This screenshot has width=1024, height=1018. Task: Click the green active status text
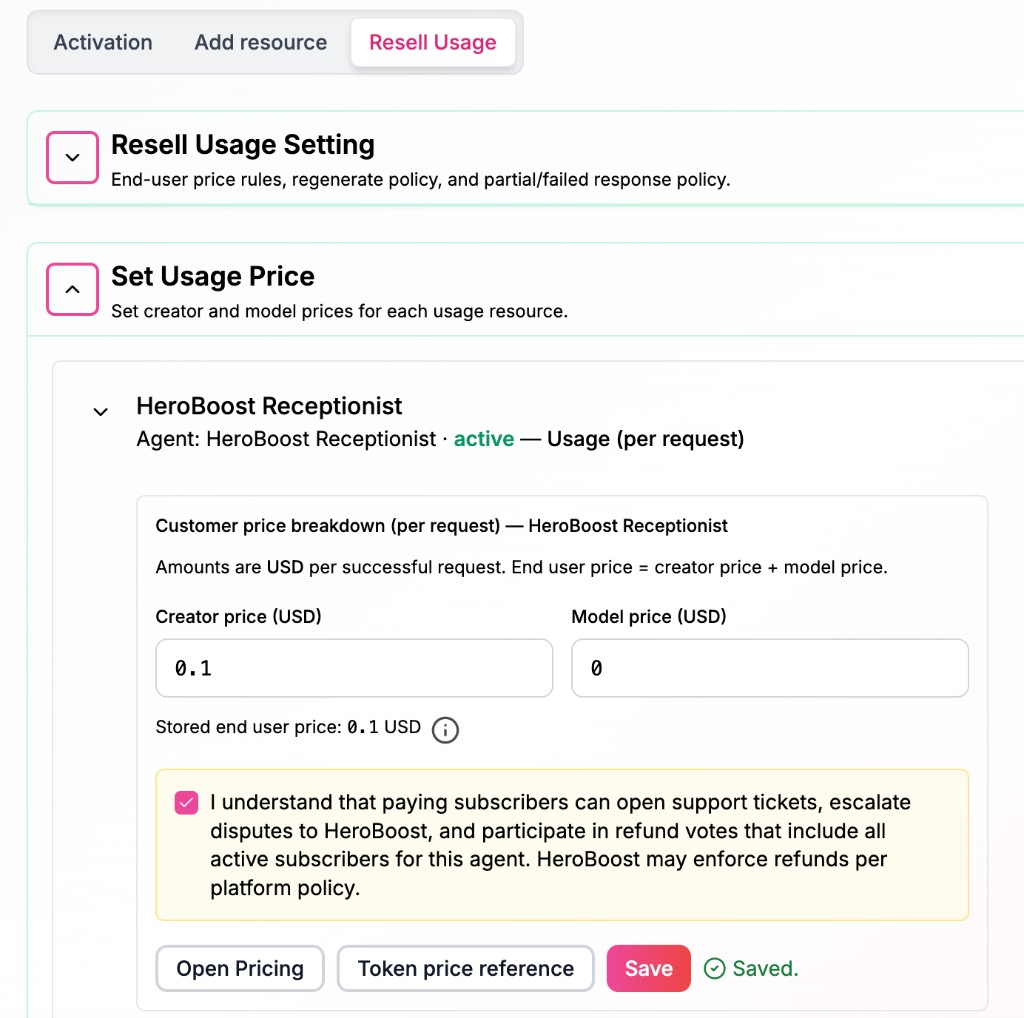pyautogui.click(x=484, y=439)
